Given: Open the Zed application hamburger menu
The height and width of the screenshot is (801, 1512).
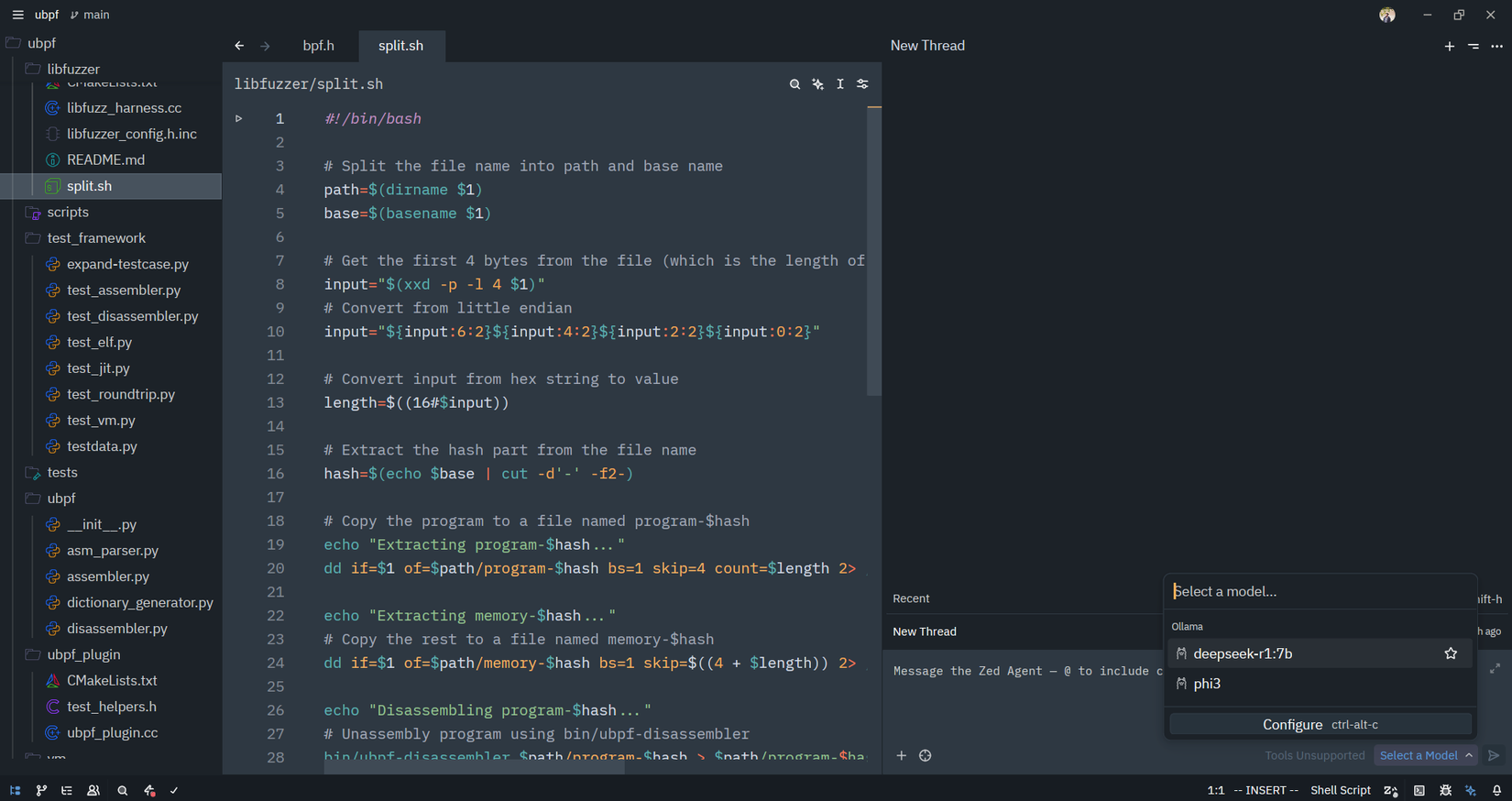Looking at the screenshot, I should tap(17, 15).
